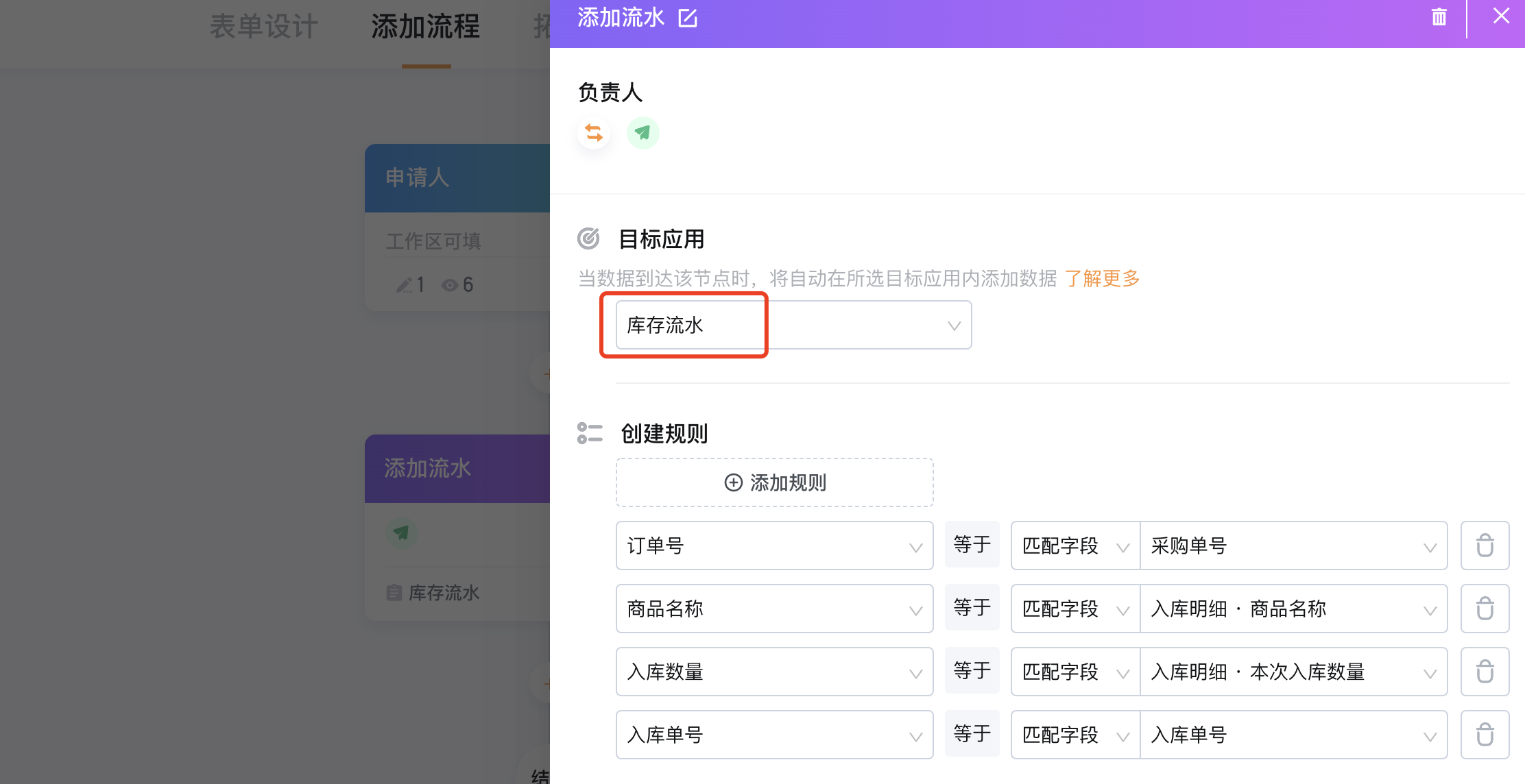Viewport: 1525px width, 784px height.
Task: Click the 负责人 section heading
Action: click(x=610, y=92)
